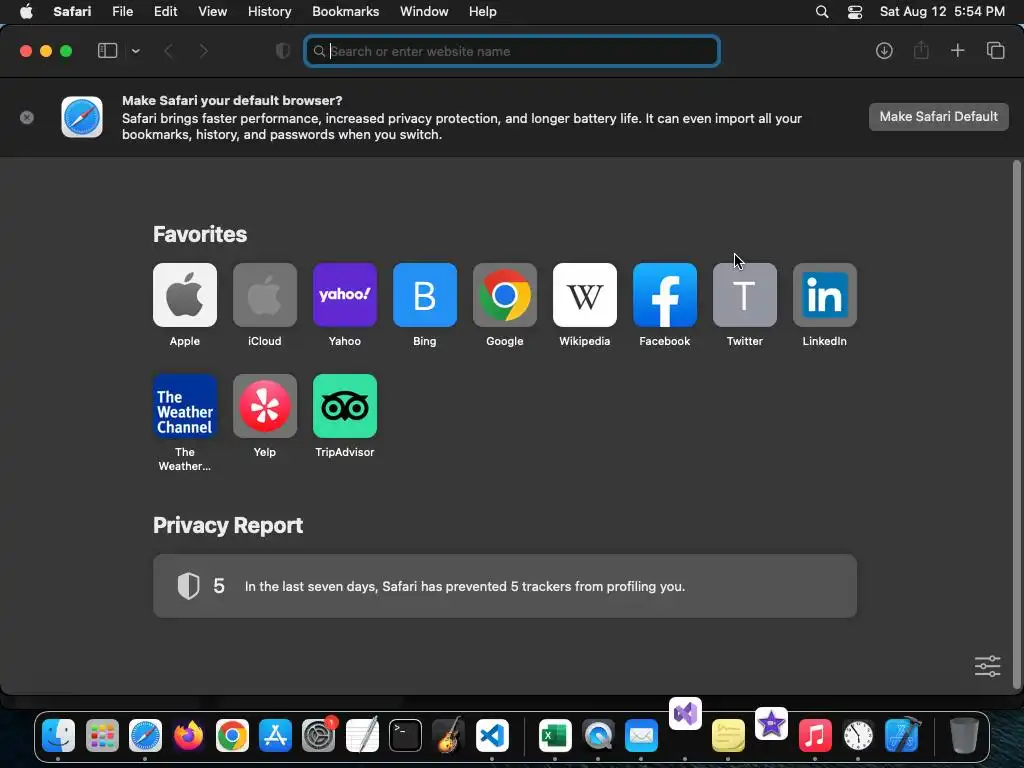
Task: Open the Help menu
Action: [x=483, y=12]
